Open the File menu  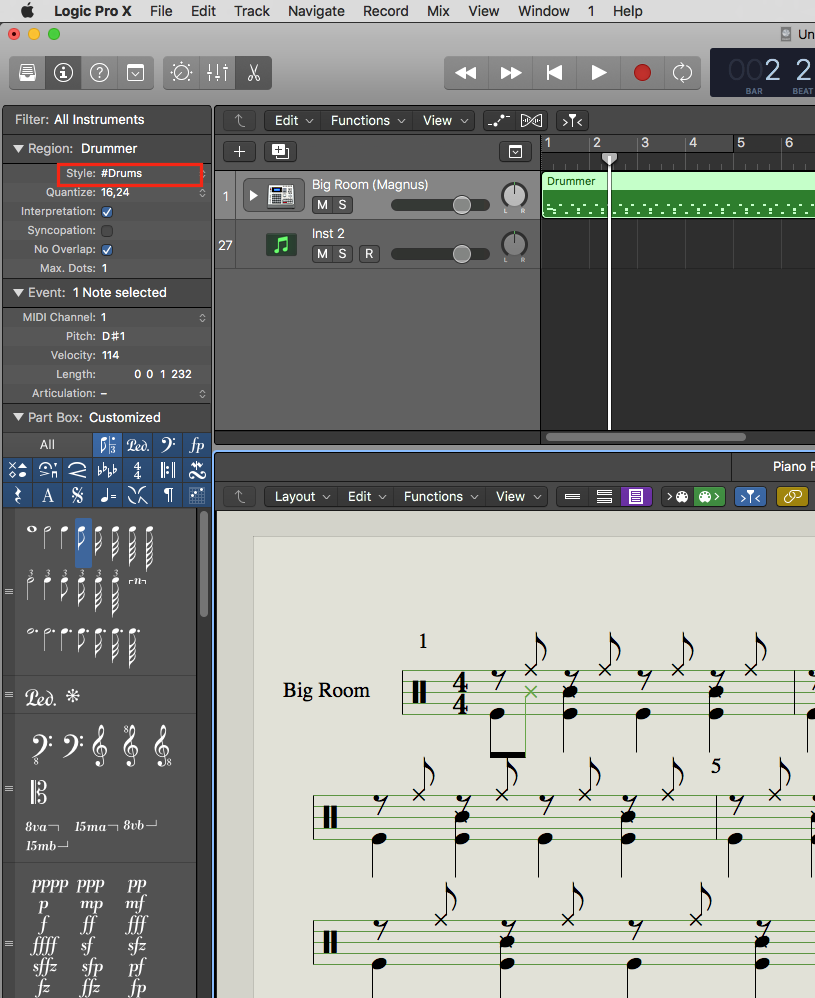click(x=161, y=11)
